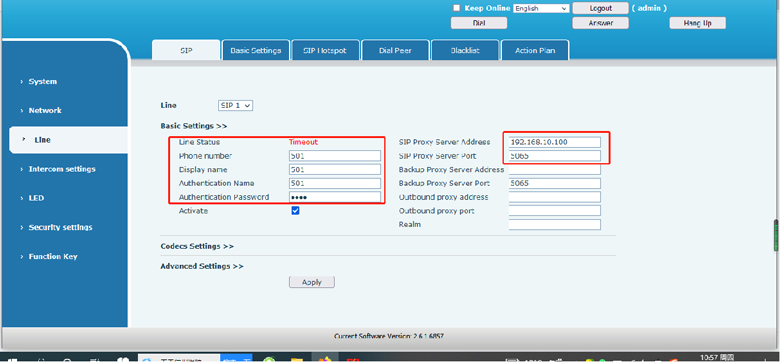Click the Answer button
This screenshot has width=780, height=363.
point(600,23)
